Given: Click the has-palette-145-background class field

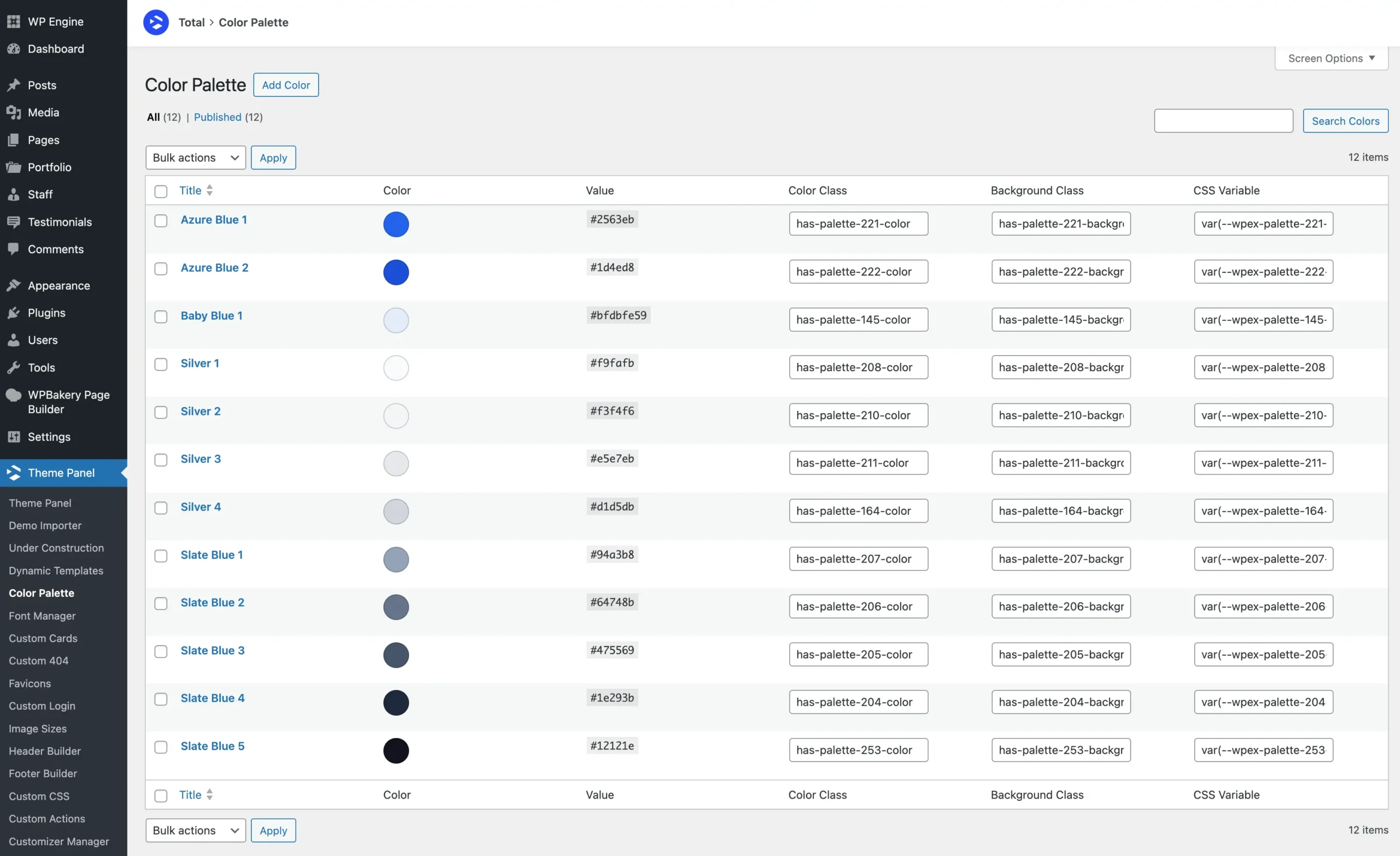Looking at the screenshot, I should click(x=1061, y=319).
